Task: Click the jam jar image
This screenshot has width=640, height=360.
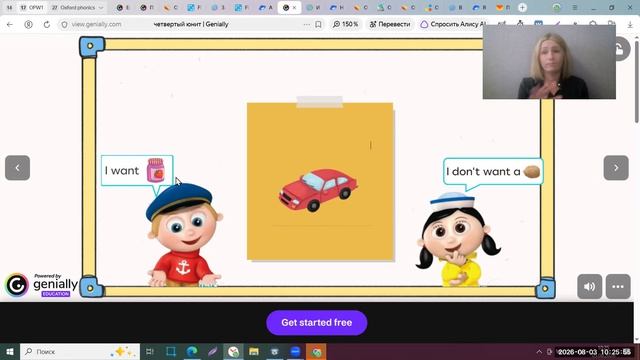Action: click(156, 170)
